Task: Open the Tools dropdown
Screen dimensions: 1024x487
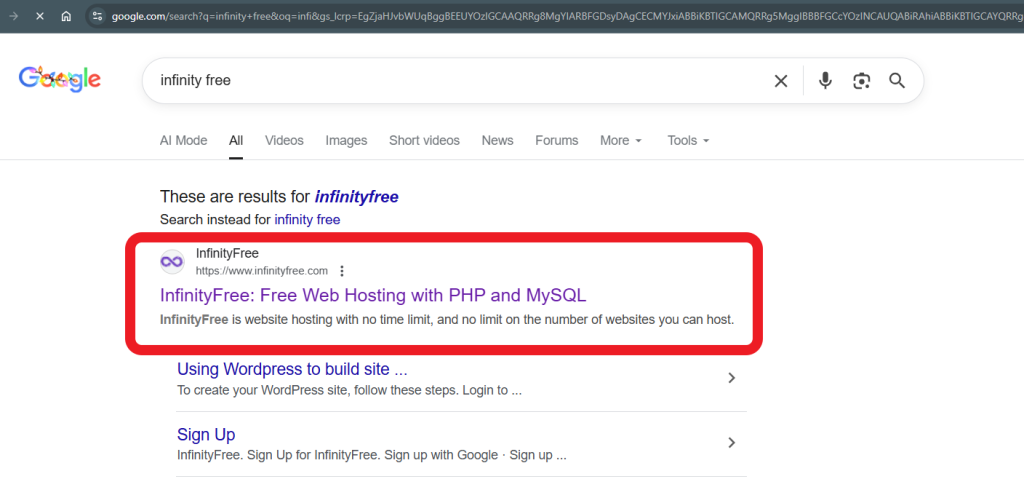Action: coord(688,140)
